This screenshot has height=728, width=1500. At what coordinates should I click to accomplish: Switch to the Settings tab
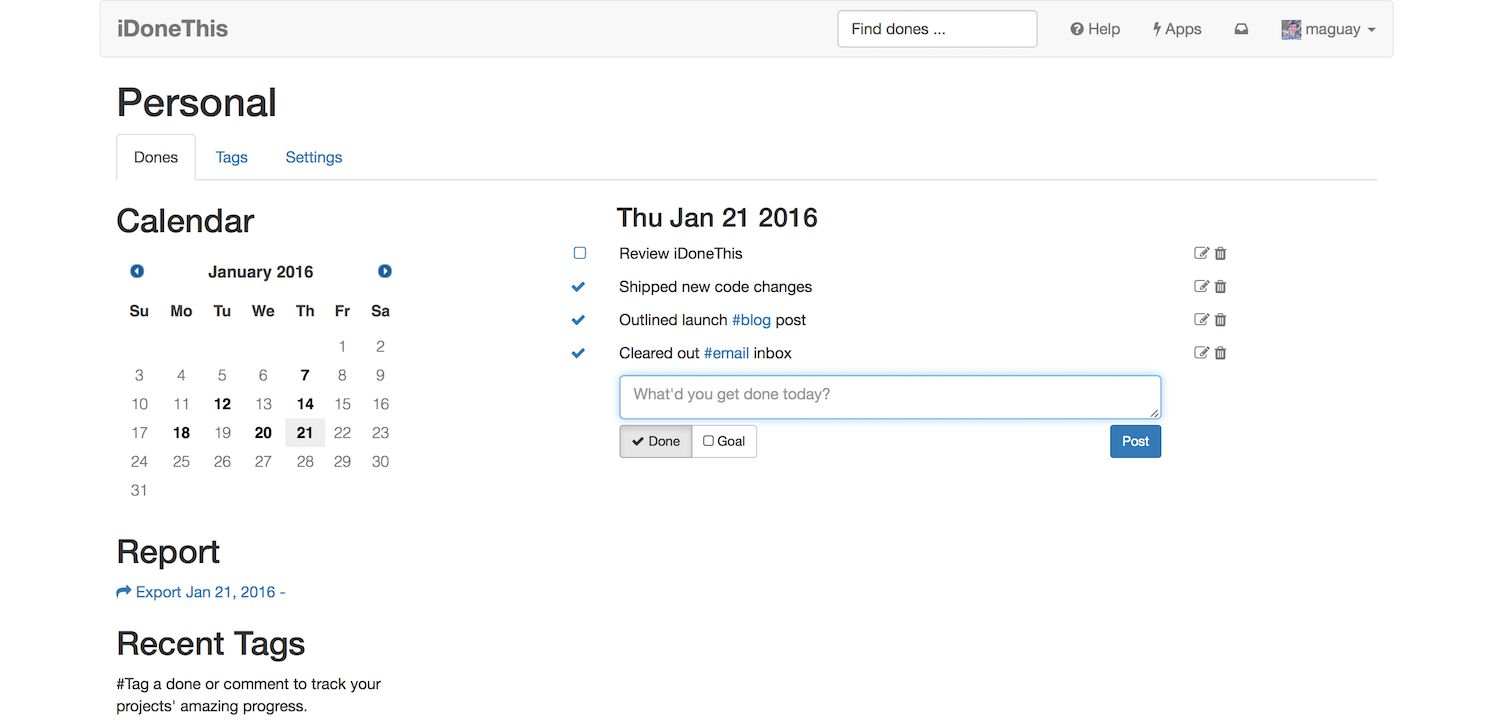pyautogui.click(x=314, y=157)
